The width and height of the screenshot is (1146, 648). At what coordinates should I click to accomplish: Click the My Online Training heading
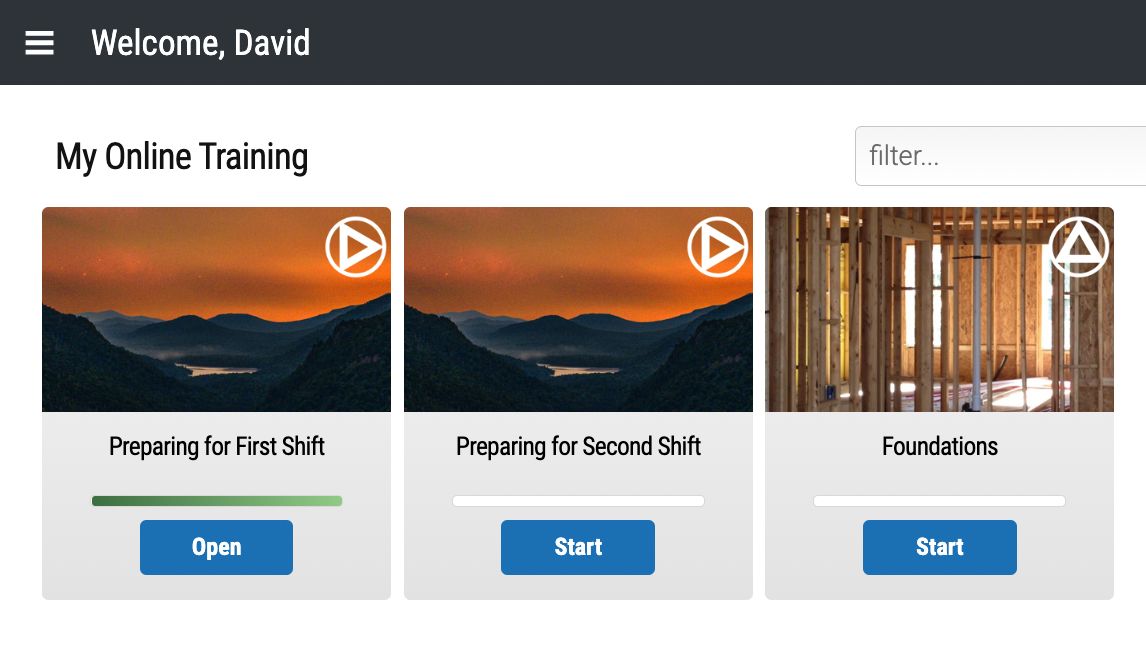[182, 156]
